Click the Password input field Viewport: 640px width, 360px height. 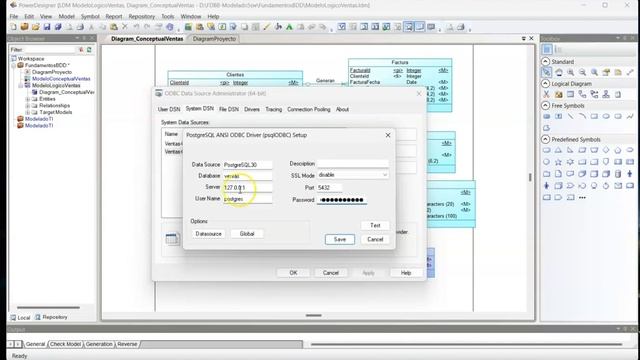click(x=342, y=200)
